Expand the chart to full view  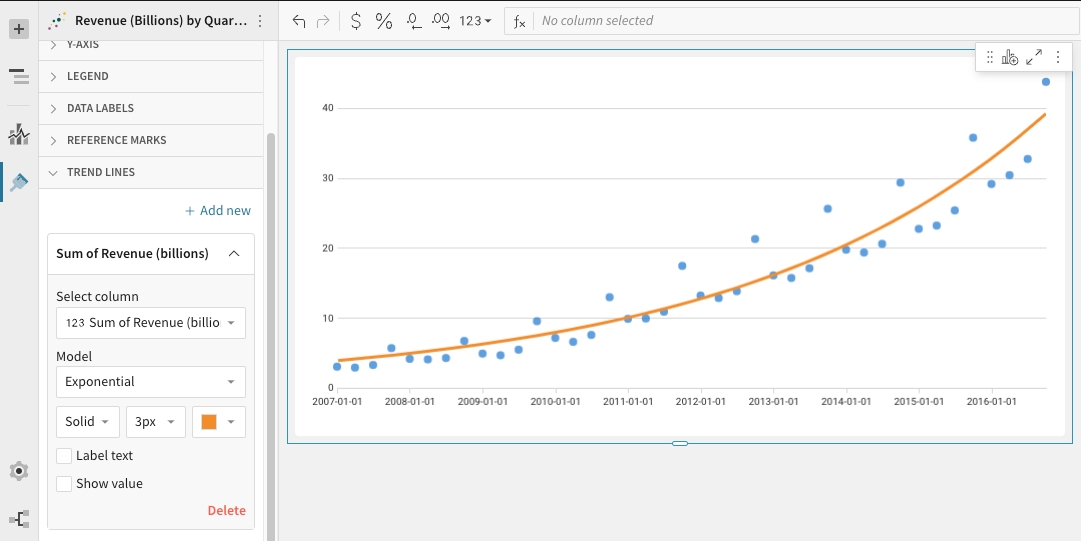pos(1034,58)
